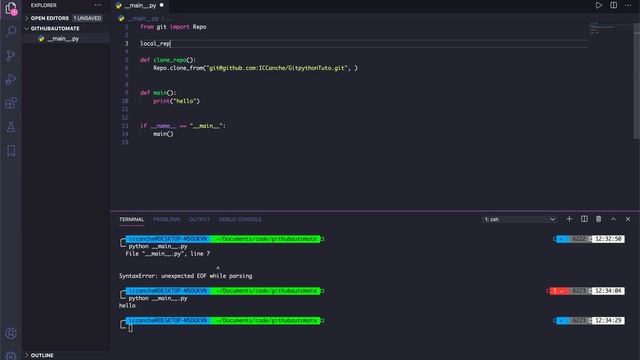Click the 1 UNSAVED badge
The image size is (640, 360).
[x=87, y=18]
